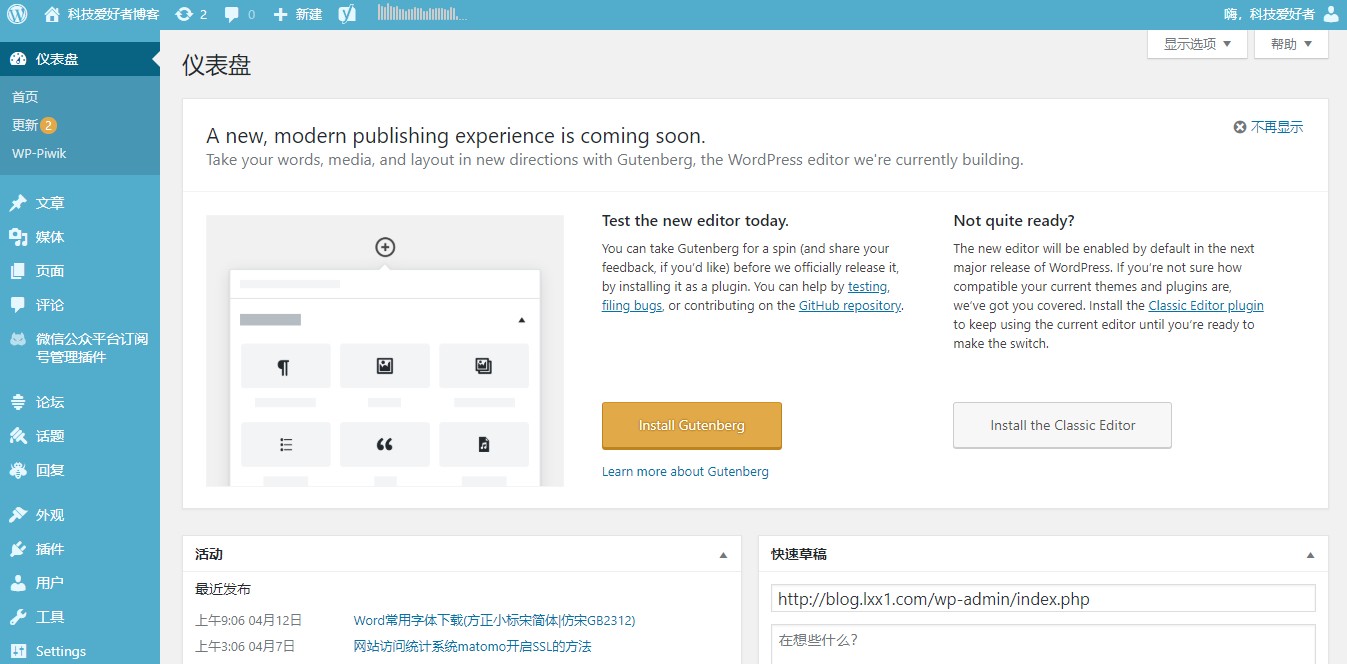Click the pages icon beside 页面
1347x664 pixels.
[18, 271]
